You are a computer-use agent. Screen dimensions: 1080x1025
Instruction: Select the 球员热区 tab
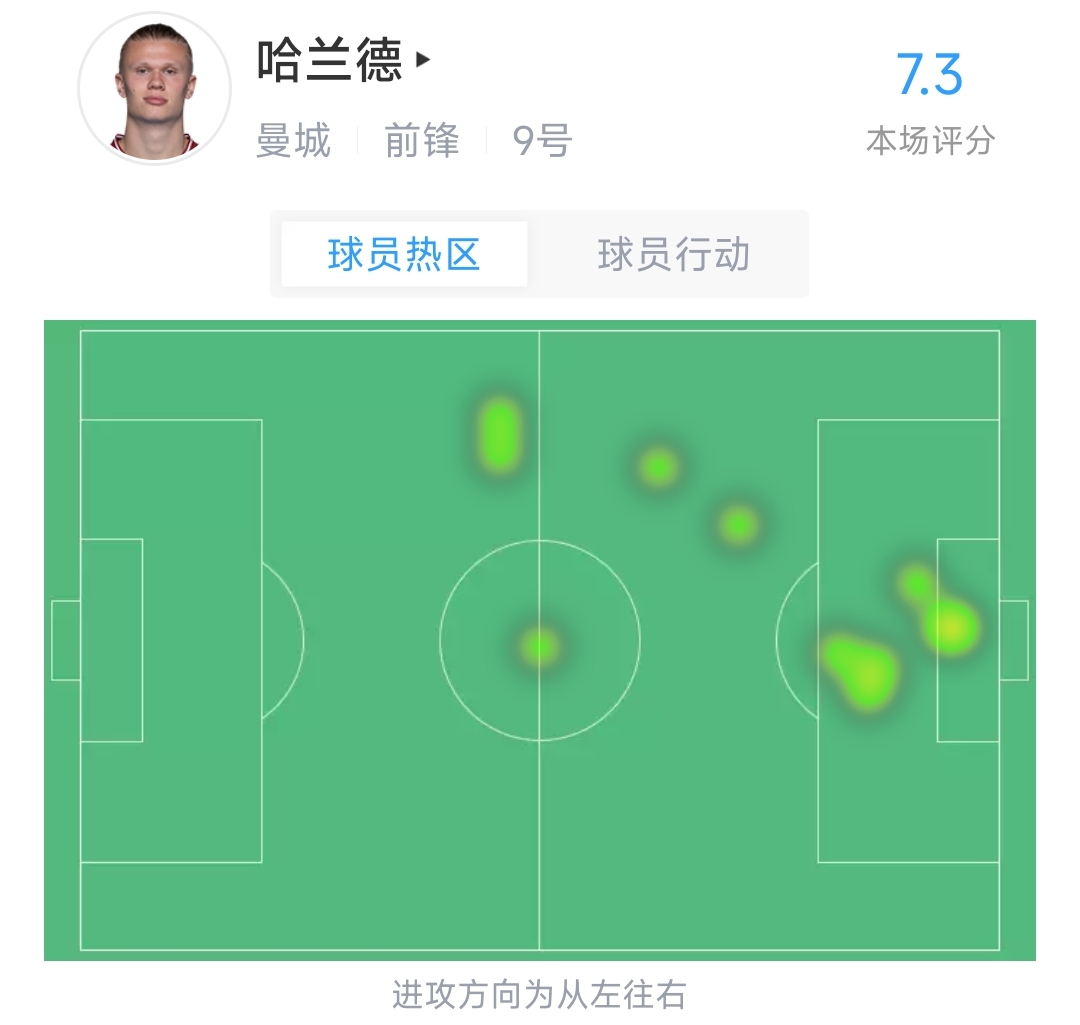coord(404,254)
